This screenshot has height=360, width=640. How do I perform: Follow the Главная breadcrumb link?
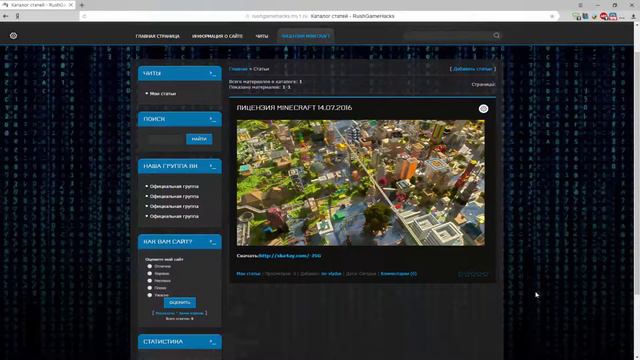pos(238,69)
